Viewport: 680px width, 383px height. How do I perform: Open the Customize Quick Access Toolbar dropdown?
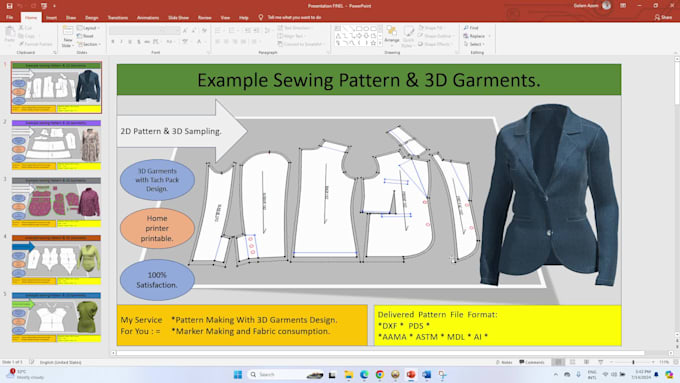pos(55,6)
